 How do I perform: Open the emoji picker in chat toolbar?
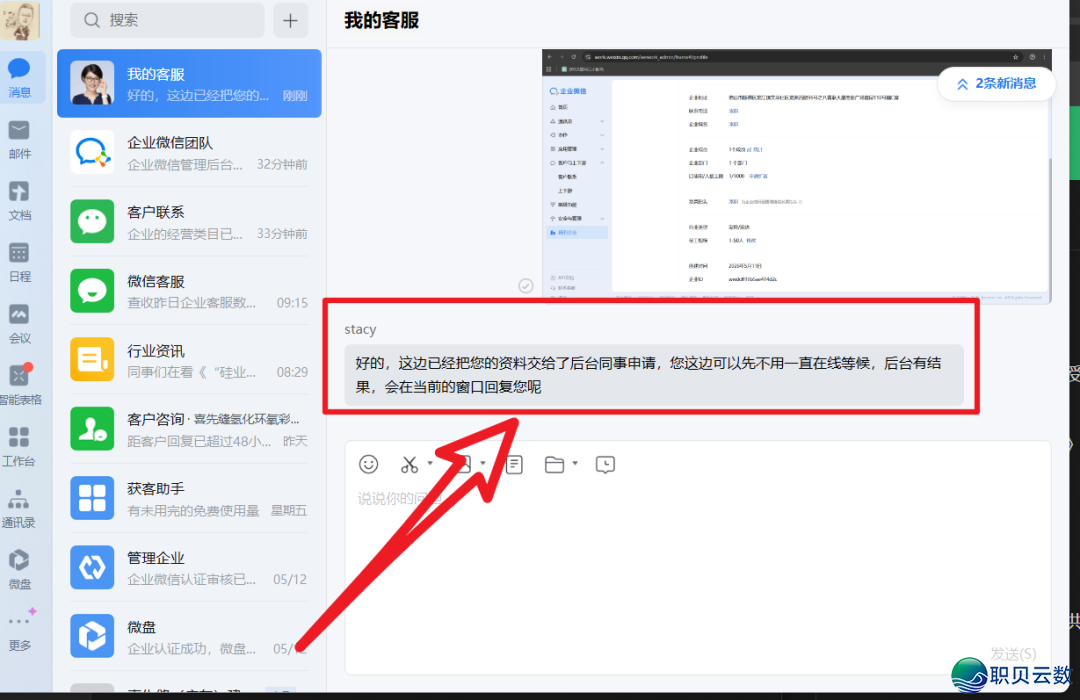(x=368, y=464)
